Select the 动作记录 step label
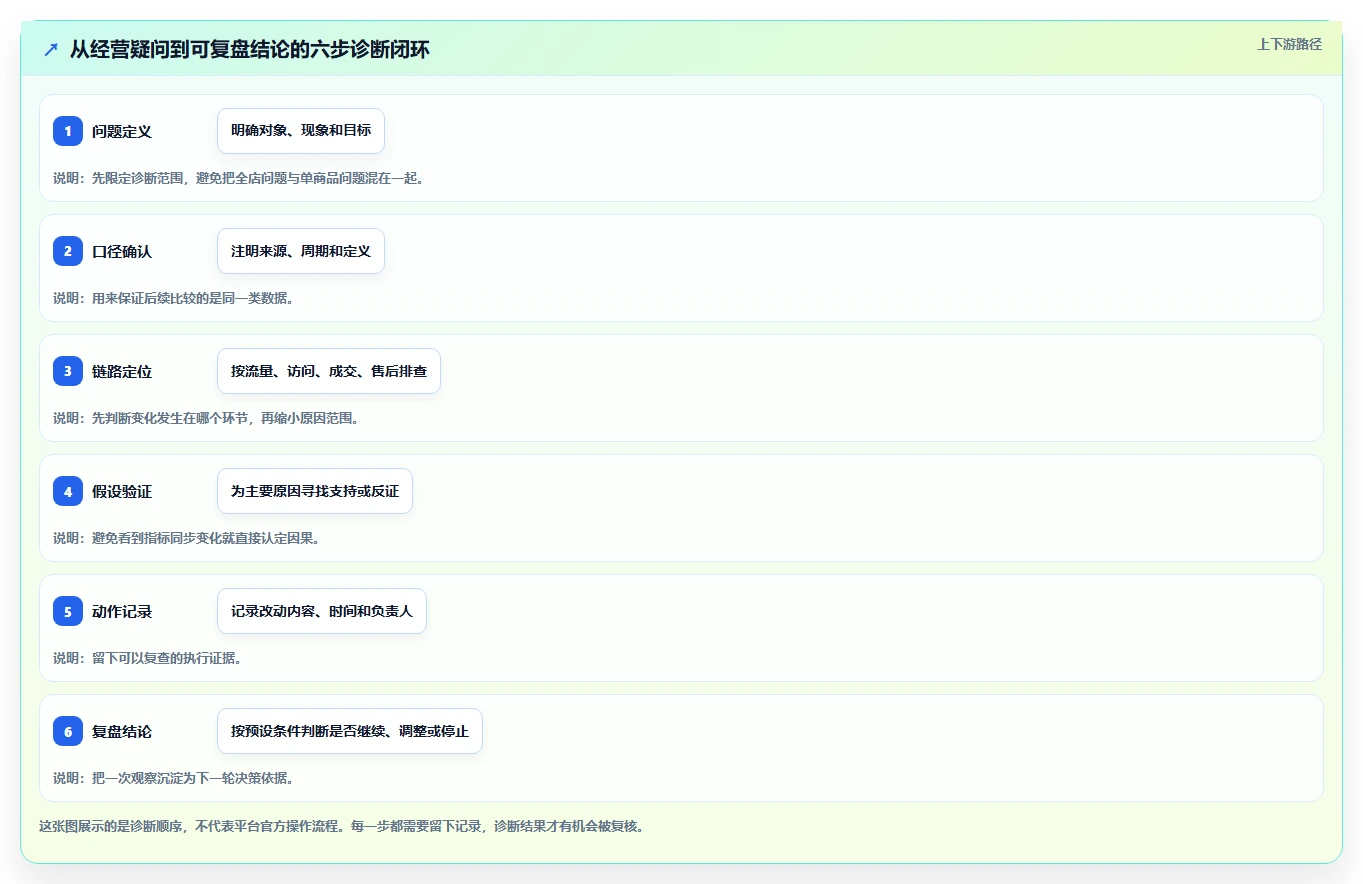1363x884 pixels. click(122, 611)
